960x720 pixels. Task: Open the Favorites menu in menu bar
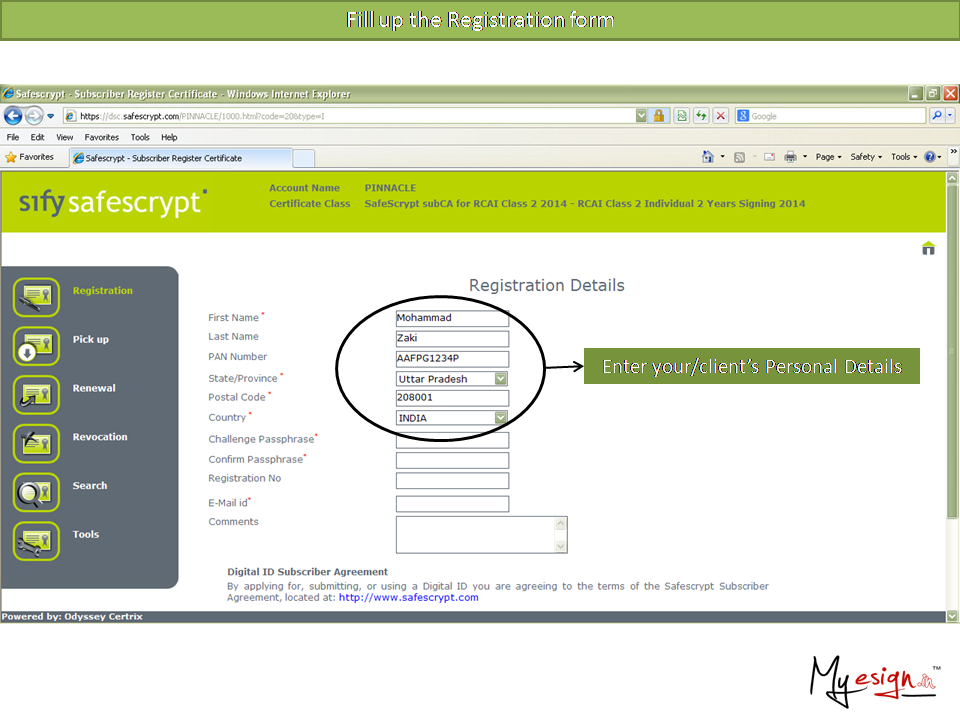101,137
